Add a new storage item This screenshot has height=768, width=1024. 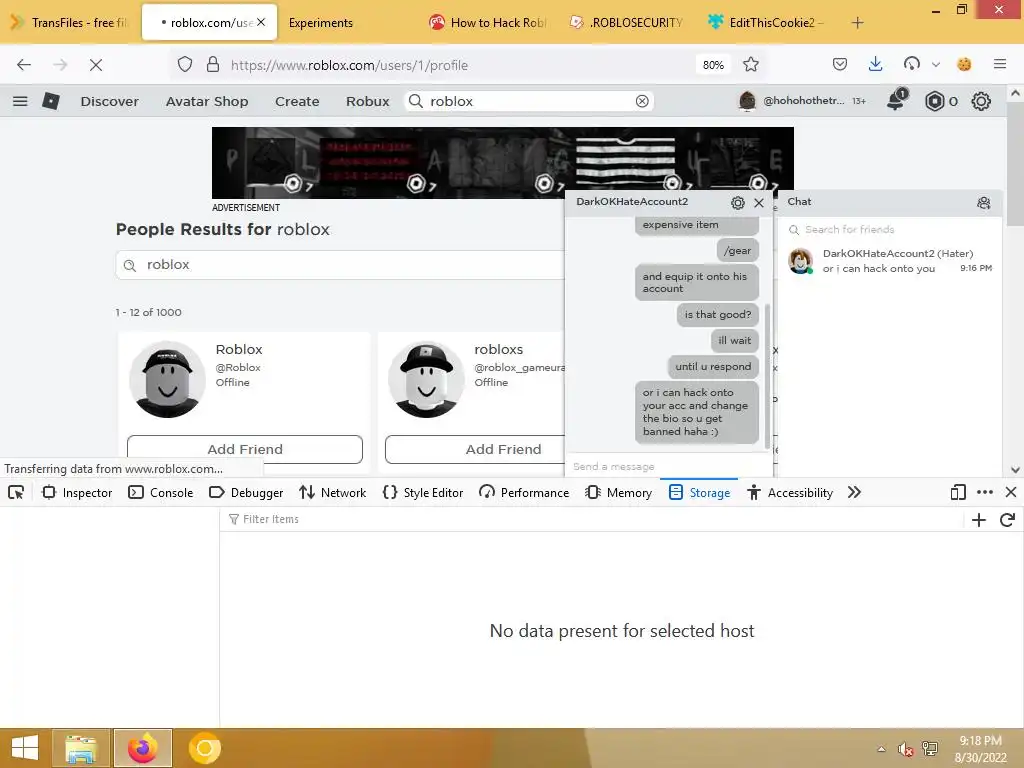(x=978, y=520)
